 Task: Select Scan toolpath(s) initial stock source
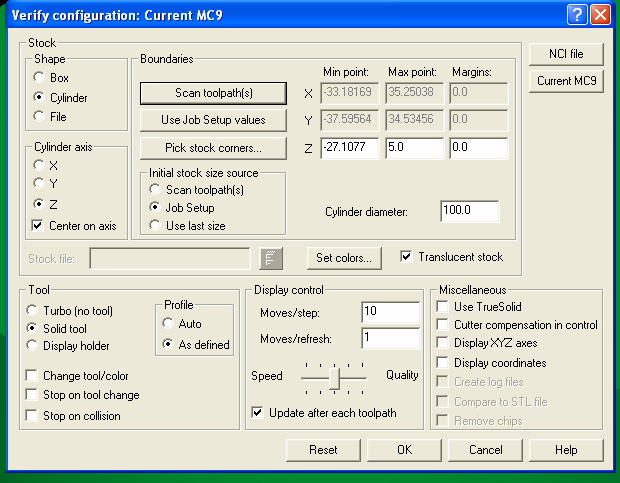pos(155,189)
